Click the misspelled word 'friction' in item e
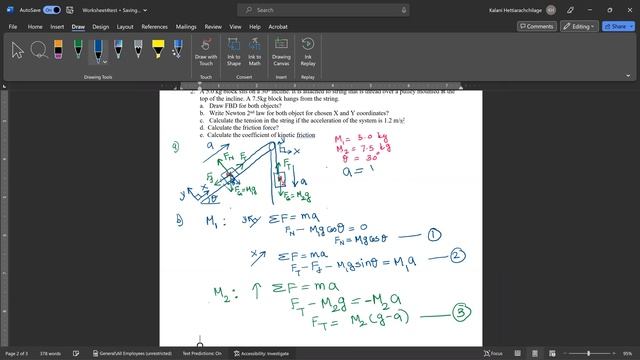This screenshot has width=640, height=360. pos(306,135)
